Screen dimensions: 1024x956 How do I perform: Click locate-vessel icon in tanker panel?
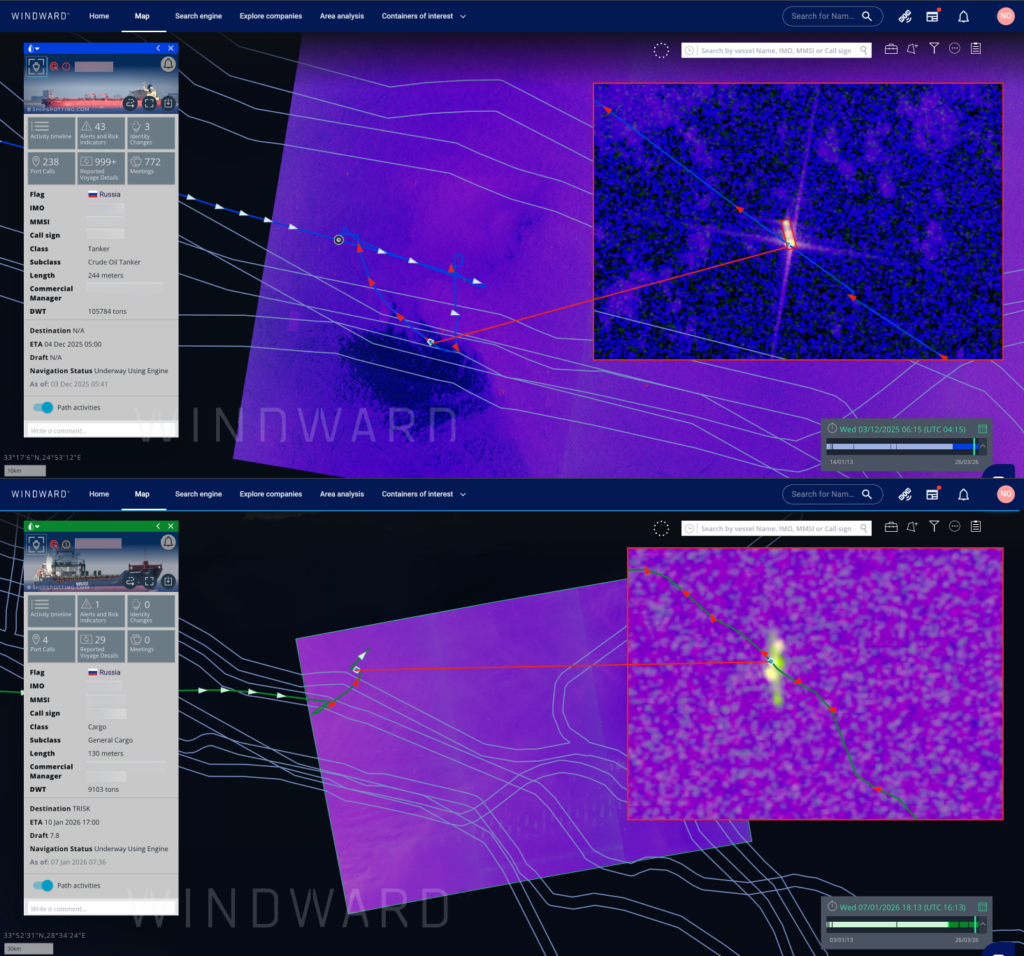[x=37, y=66]
